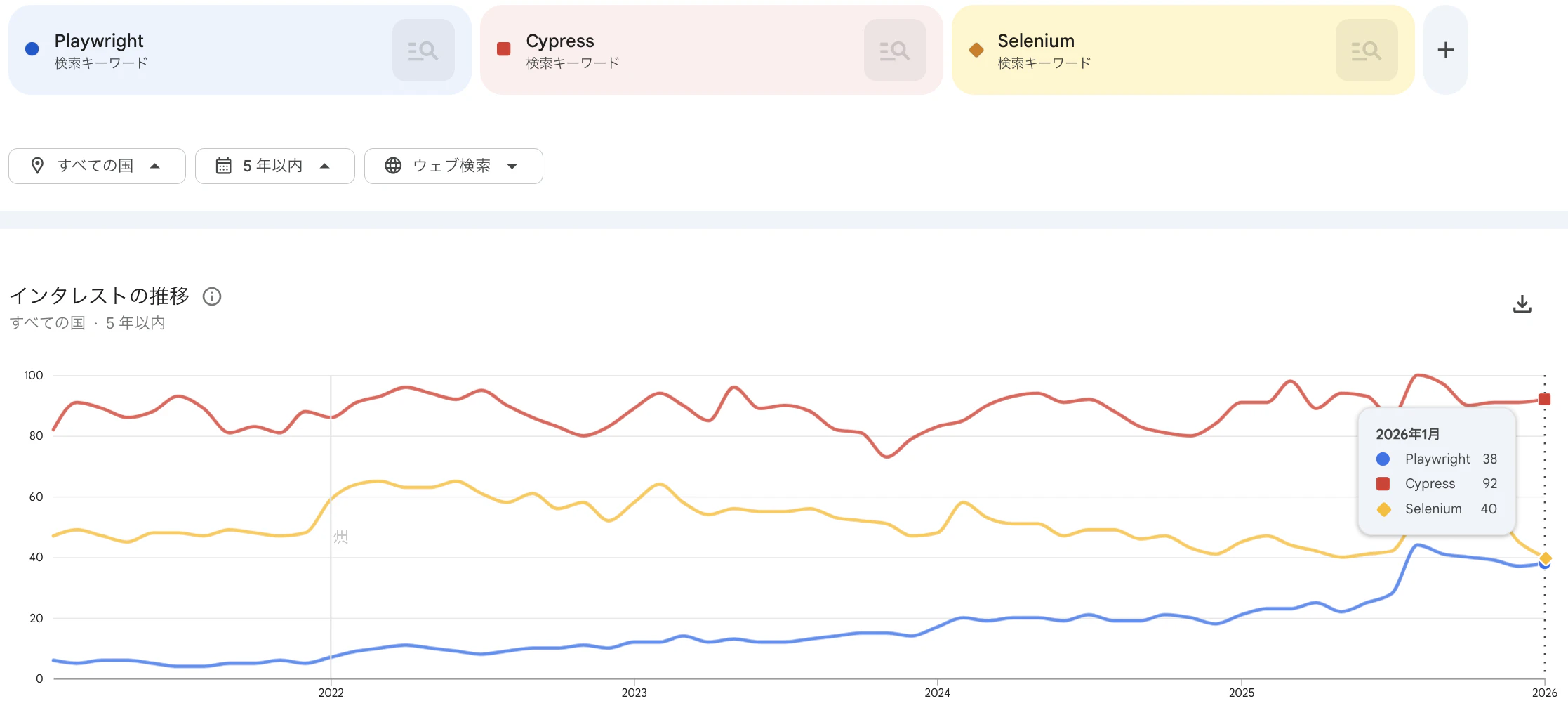This screenshot has width=1568, height=715.
Task: Select the orange Selenium color diamond
Action: pyautogui.click(x=976, y=49)
